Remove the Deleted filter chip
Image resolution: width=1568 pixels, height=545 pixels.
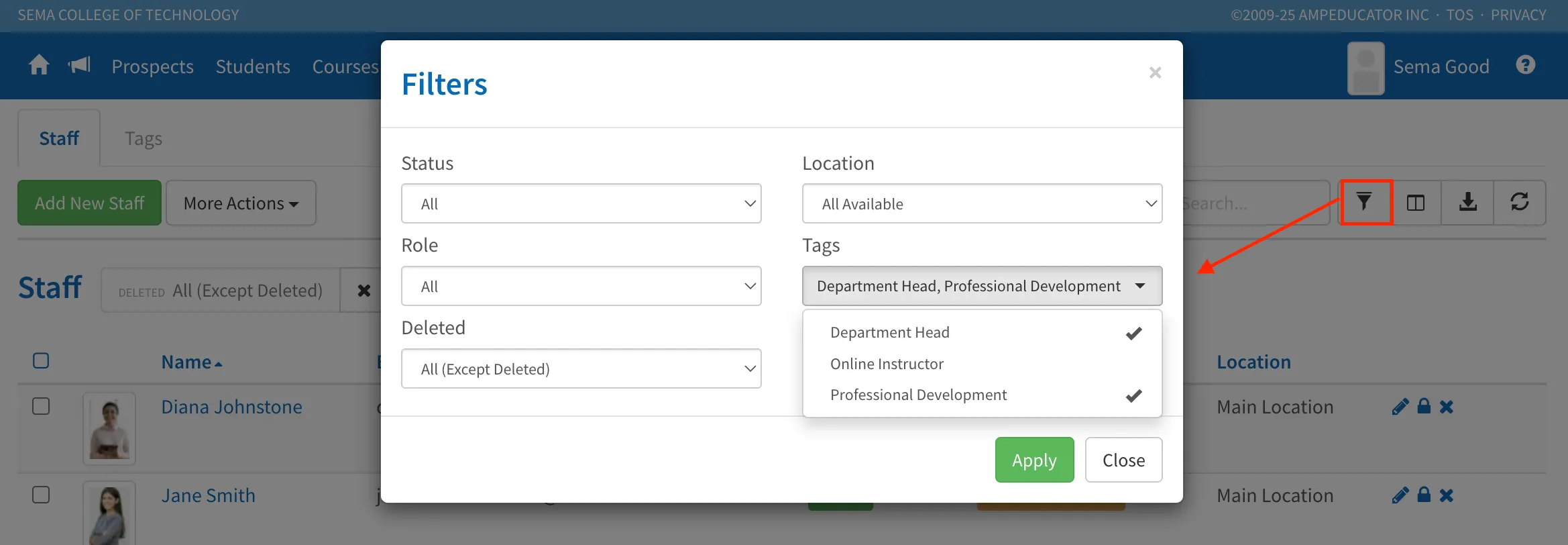(x=363, y=291)
